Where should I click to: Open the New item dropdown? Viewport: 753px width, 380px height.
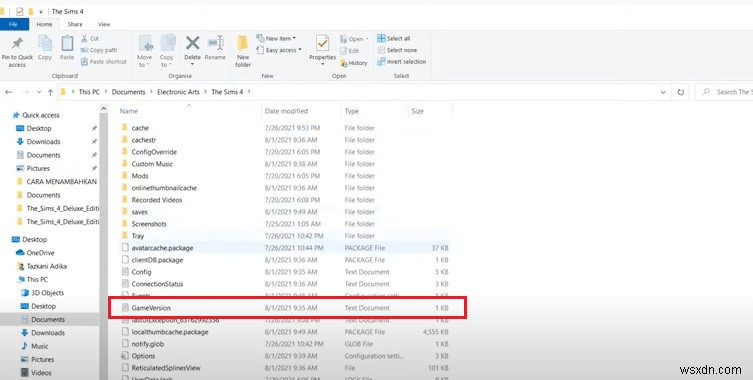[x=276, y=38]
